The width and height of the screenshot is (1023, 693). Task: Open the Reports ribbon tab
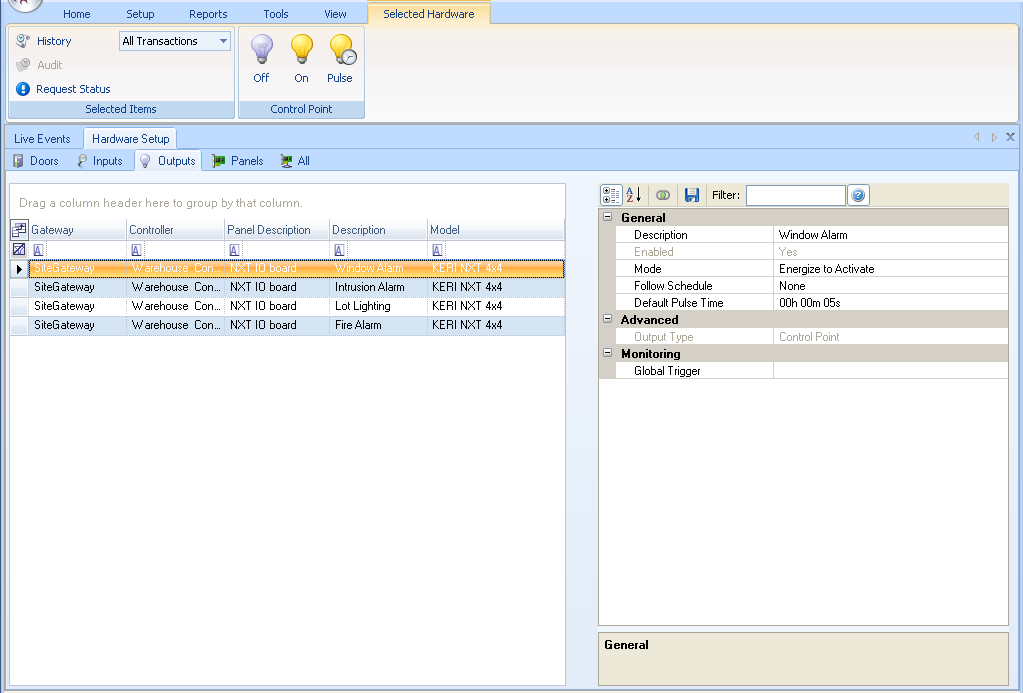pos(208,14)
